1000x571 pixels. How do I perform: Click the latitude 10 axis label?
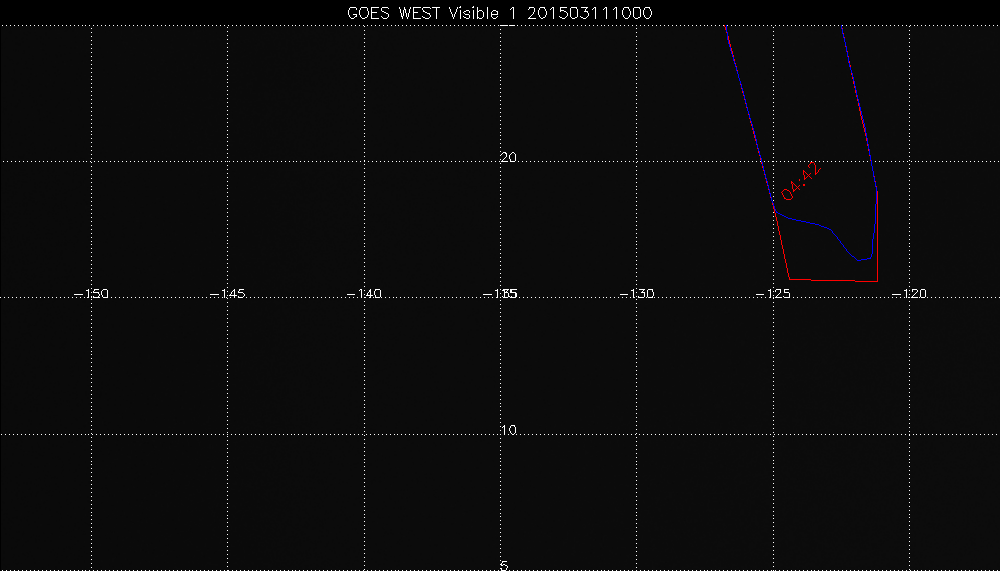coord(508,430)
